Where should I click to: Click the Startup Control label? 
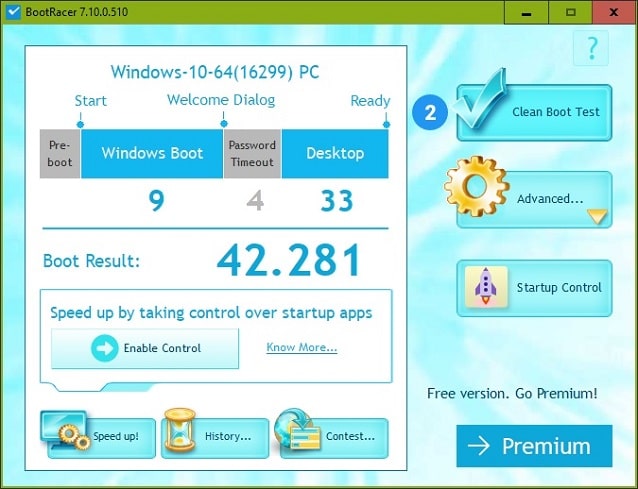tap(559, 287)
